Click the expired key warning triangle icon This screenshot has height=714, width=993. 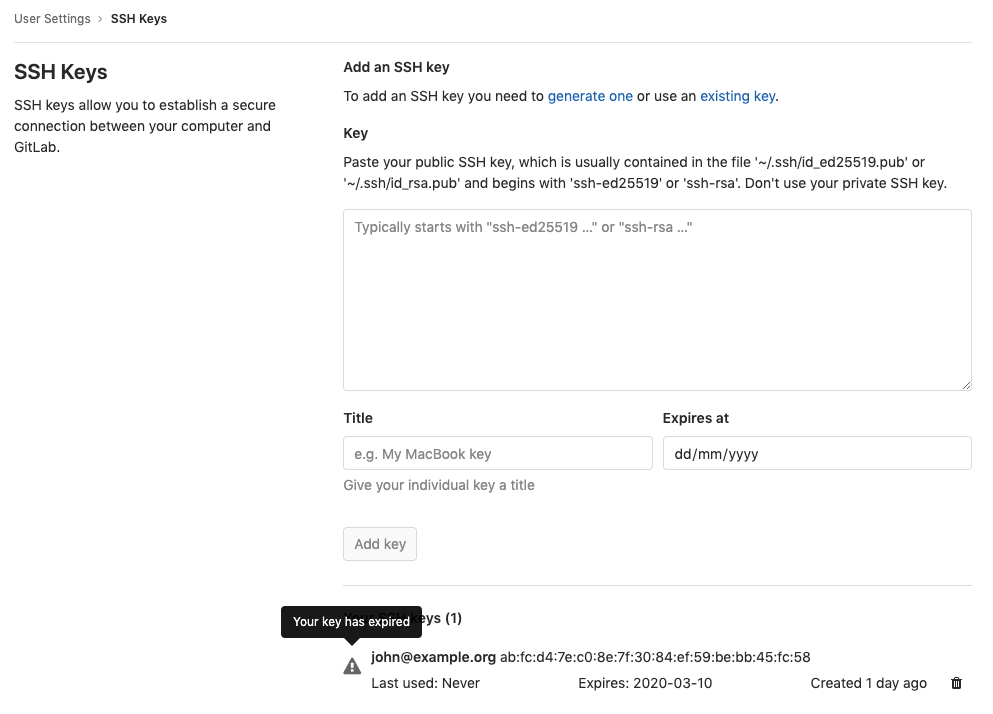click(x=352, y=666)
